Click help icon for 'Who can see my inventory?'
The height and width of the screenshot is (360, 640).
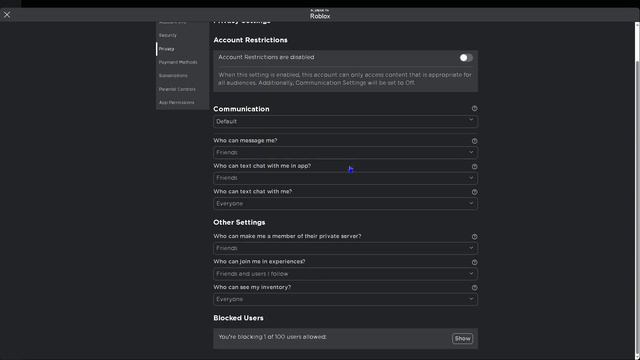pos(474,288)
